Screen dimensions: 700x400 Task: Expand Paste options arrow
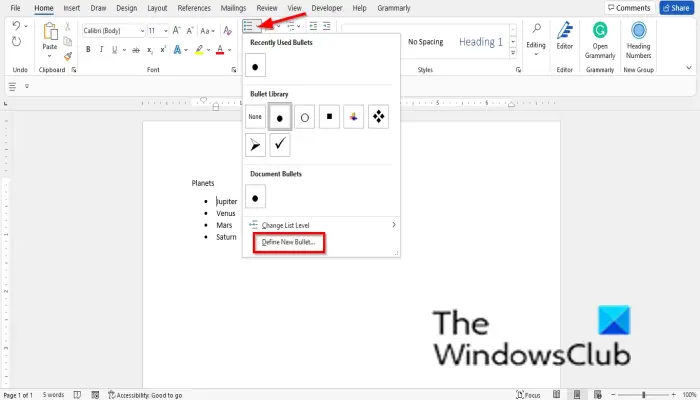[50, 56]
